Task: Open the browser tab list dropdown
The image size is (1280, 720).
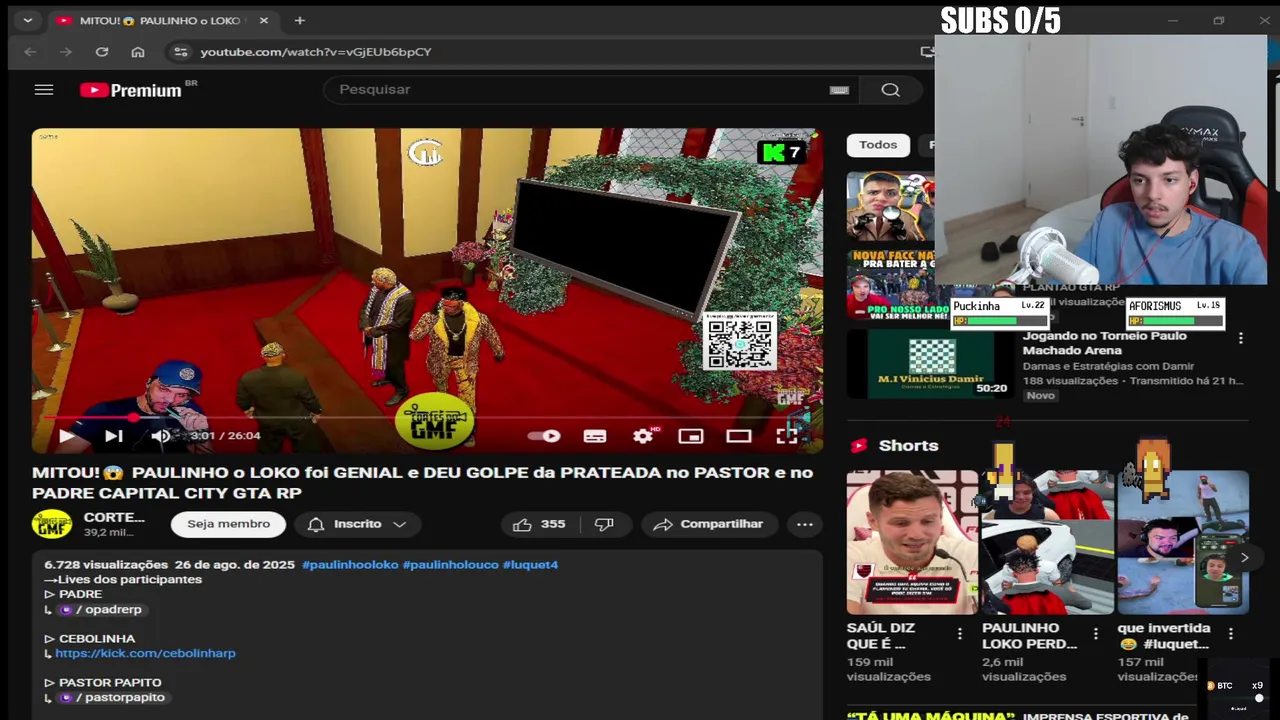Action: click(27, 20)
